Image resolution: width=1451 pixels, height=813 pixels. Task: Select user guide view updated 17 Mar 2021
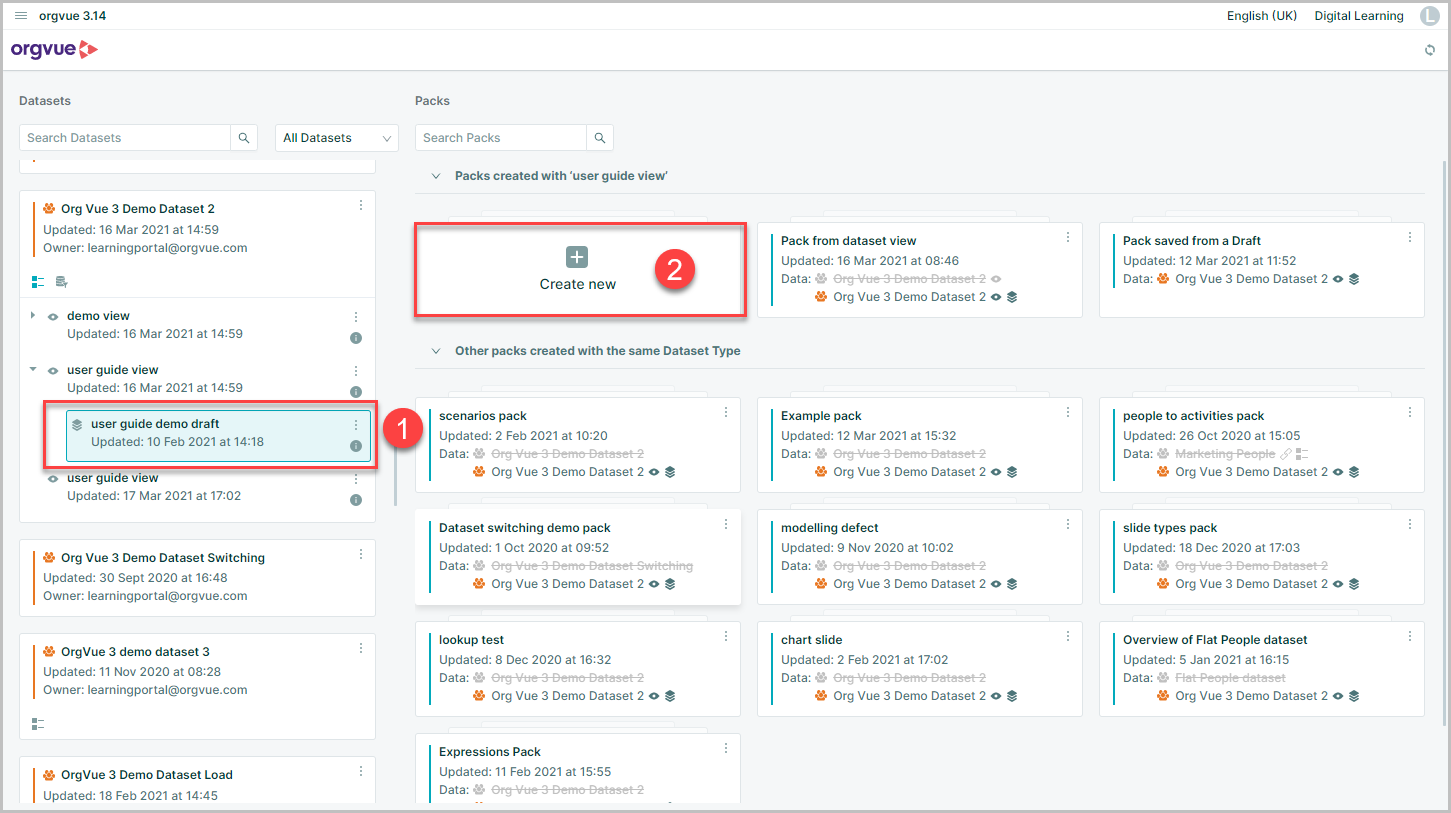[x=198, y=487]
